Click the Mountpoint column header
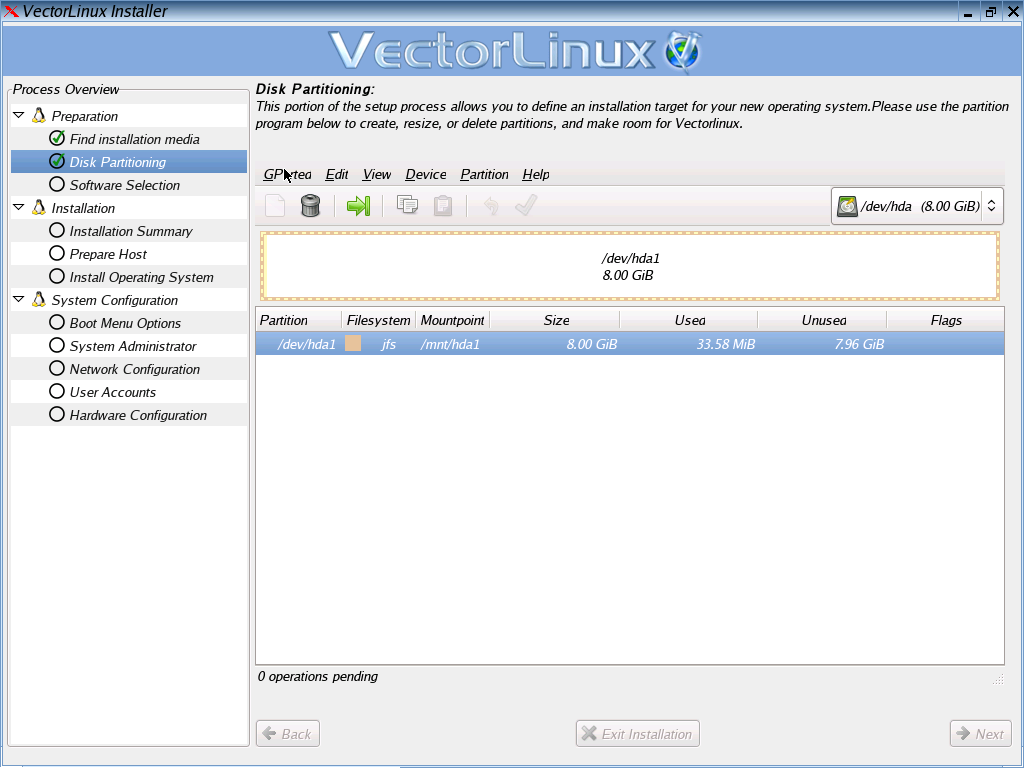 coord(453,320)
